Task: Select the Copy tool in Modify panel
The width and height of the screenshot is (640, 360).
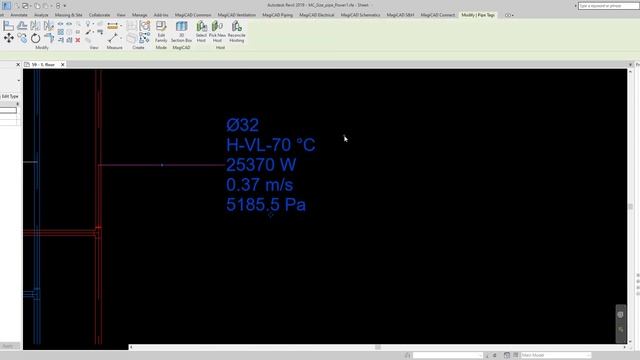Action: coord(22,38)
